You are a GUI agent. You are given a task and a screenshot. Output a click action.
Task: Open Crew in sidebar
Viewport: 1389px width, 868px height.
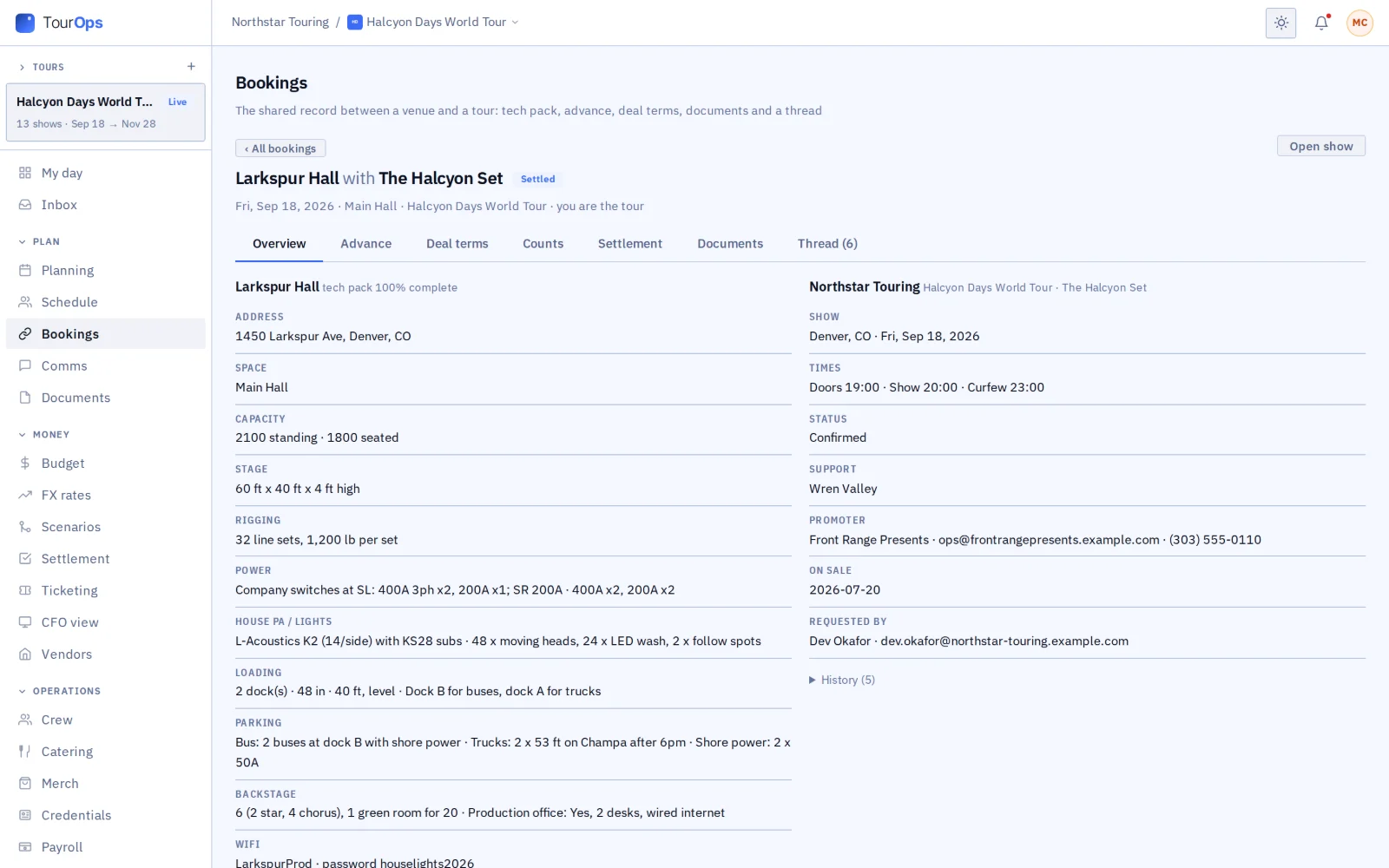point(106,720)
